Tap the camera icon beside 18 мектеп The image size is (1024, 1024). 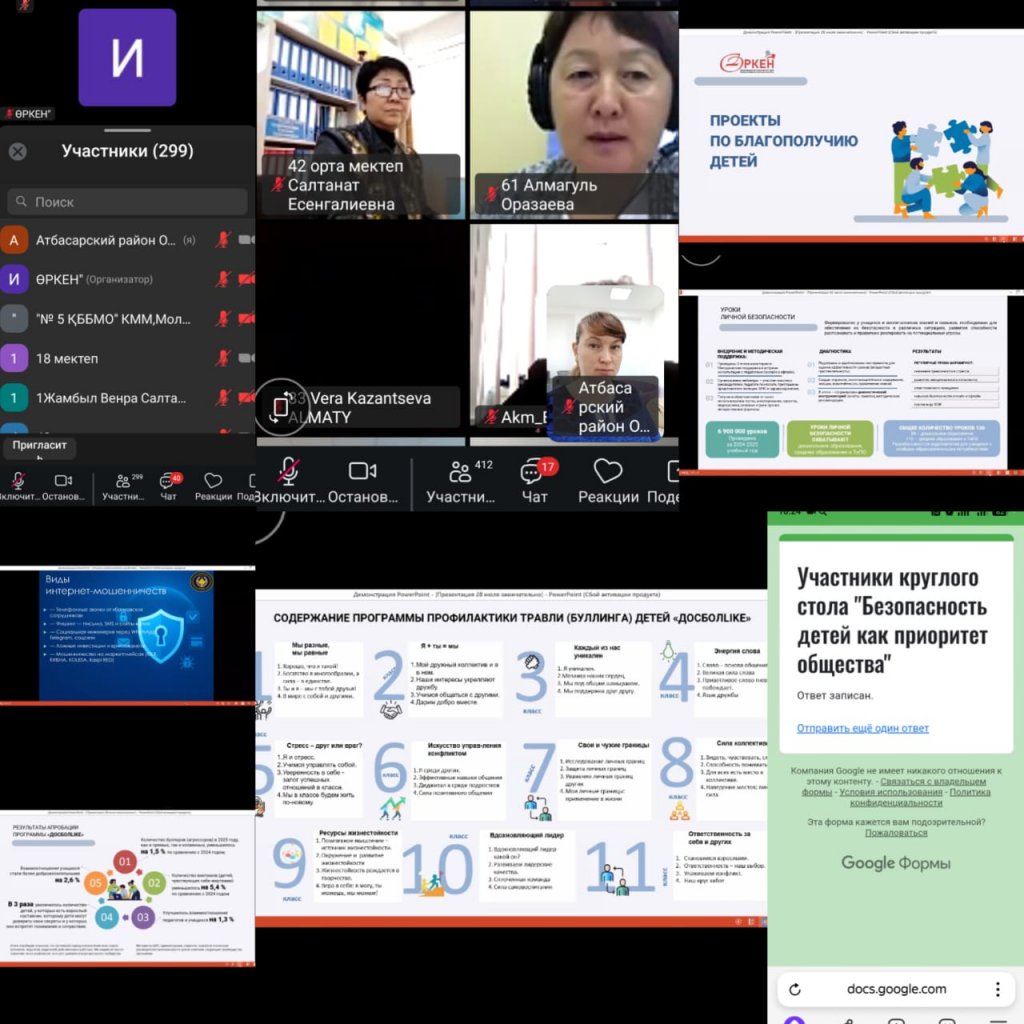246,358
